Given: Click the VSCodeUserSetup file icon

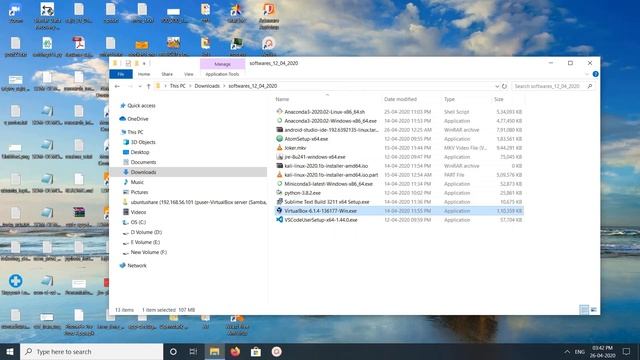Looking at the screenshot, I should pyautogui.click(x=279, y=220).
